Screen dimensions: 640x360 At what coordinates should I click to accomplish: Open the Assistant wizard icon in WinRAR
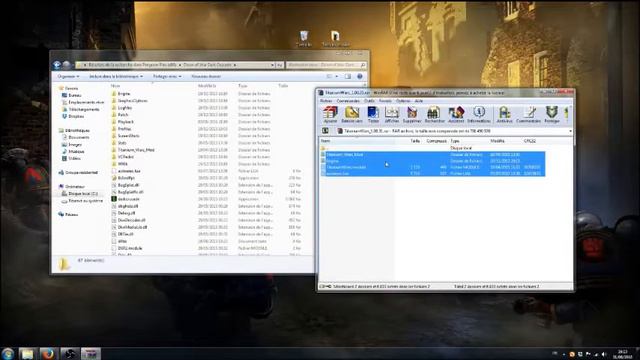[456, 115]
